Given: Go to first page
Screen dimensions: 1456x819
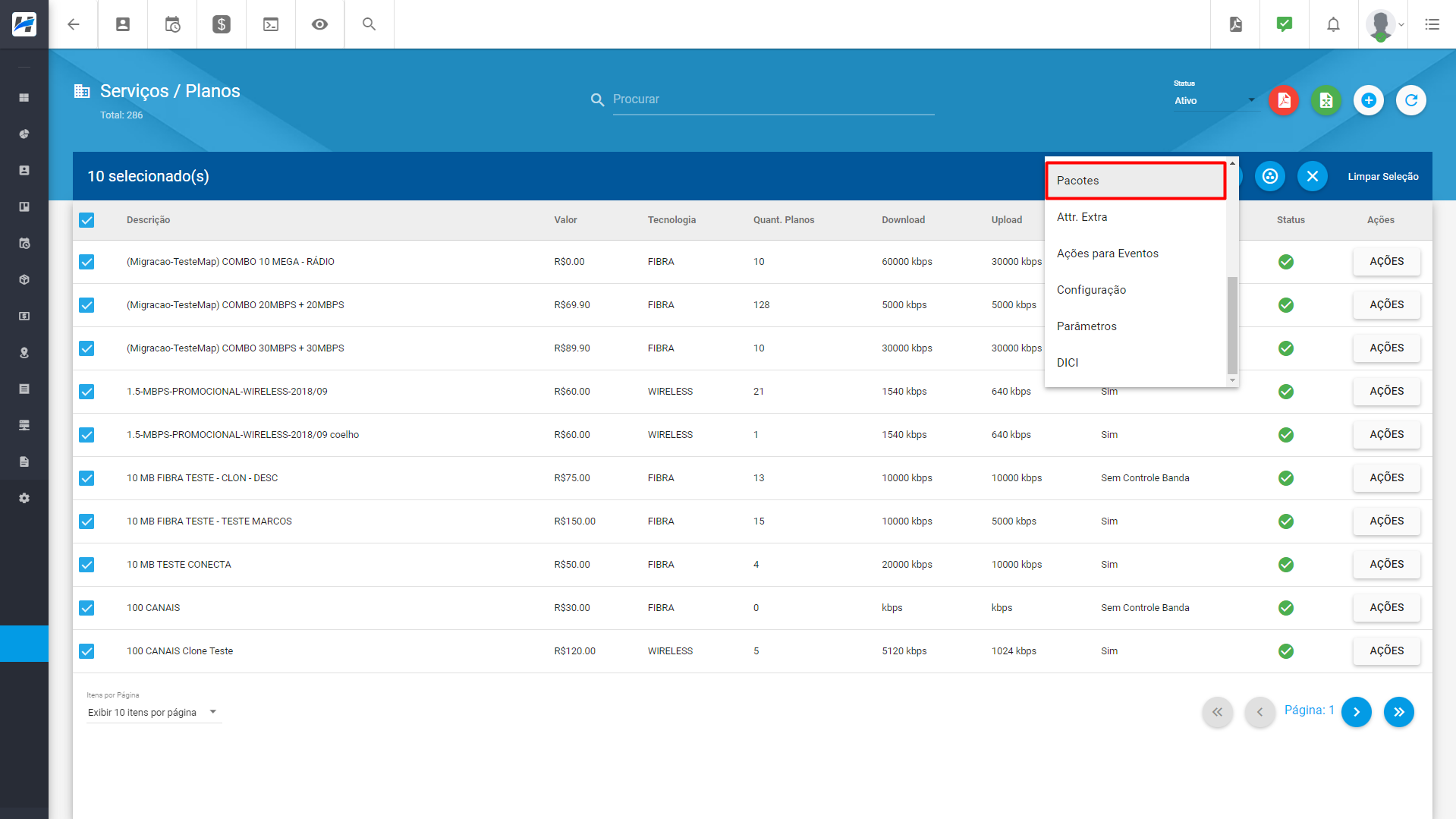Looking at the screenshot, I should [1217, 712].
